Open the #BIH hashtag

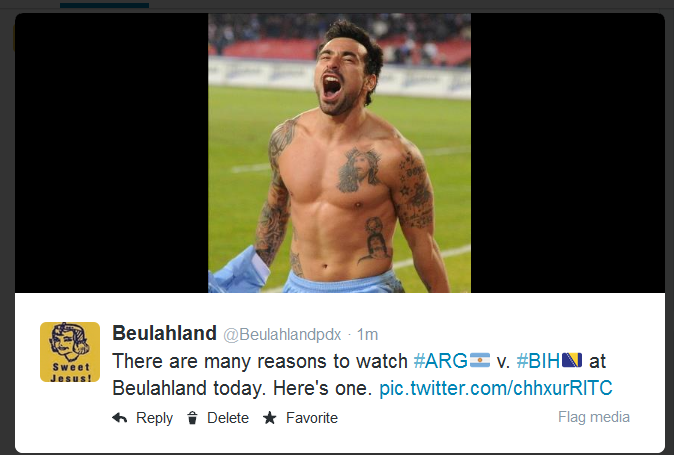point(538,361)
